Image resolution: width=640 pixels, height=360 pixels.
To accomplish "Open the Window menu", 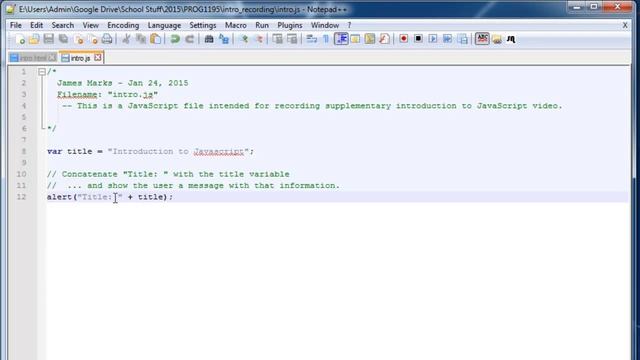I will coord(324,25).
